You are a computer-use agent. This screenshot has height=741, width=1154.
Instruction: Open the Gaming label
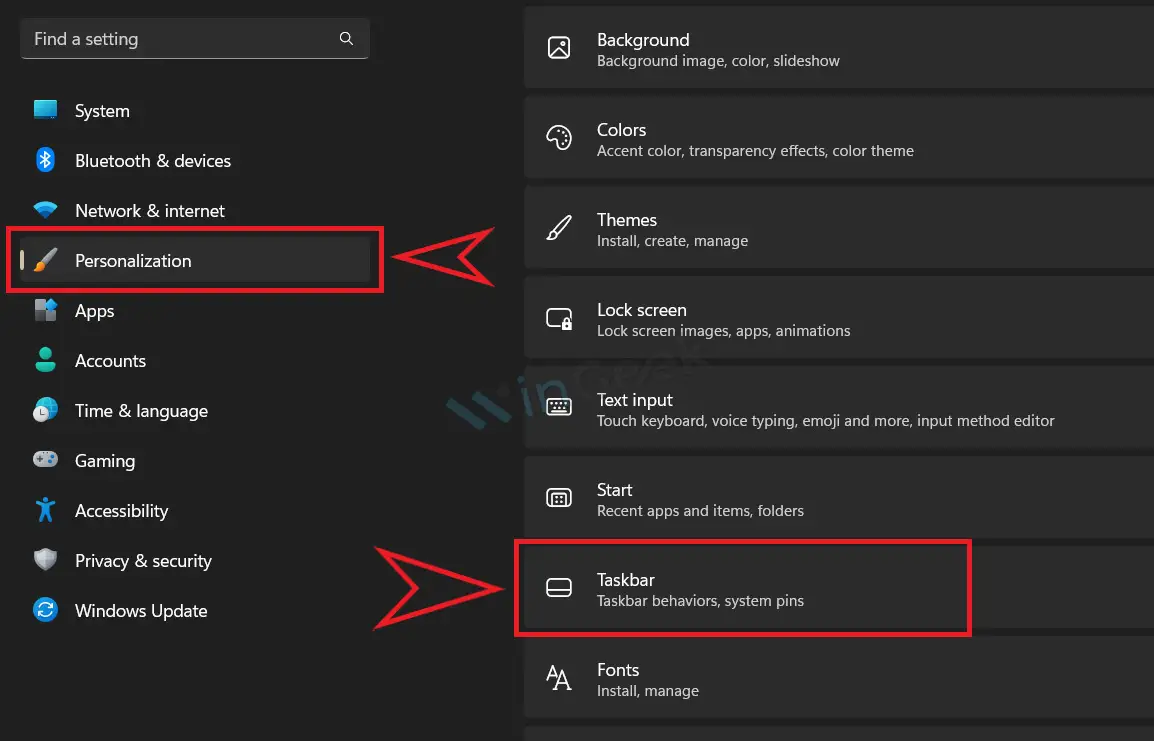105,461
